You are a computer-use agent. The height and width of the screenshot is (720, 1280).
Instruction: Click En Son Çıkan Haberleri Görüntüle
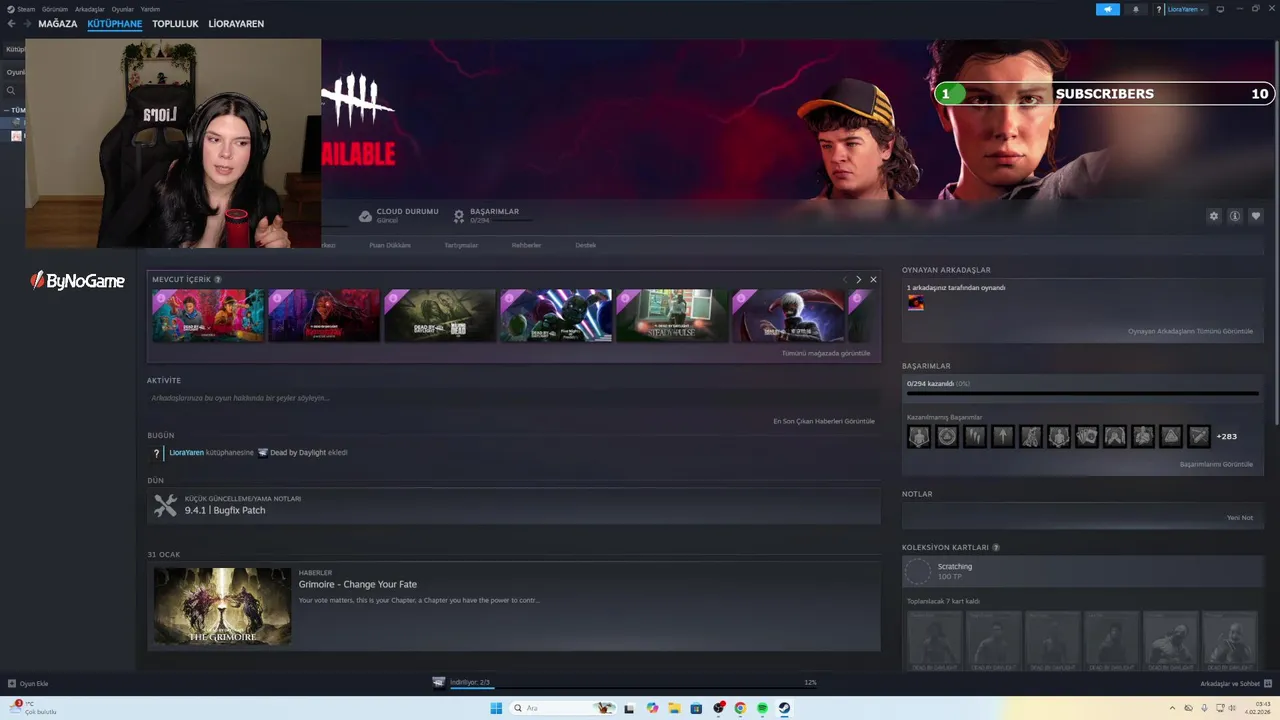pyautogui.click(x=824, y=421)
